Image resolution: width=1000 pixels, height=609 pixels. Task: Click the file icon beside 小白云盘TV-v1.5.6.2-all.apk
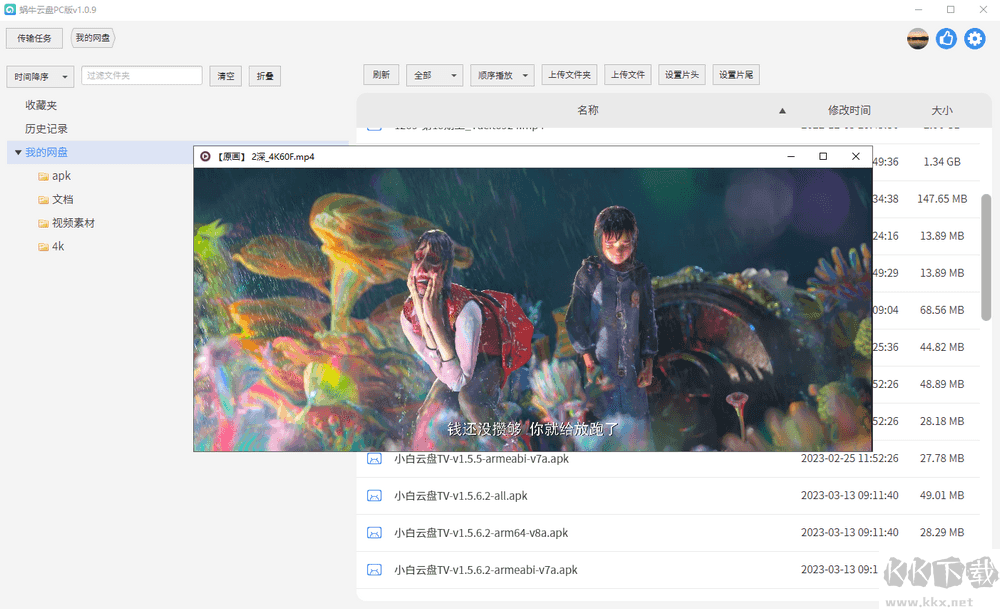click(375, 495)
